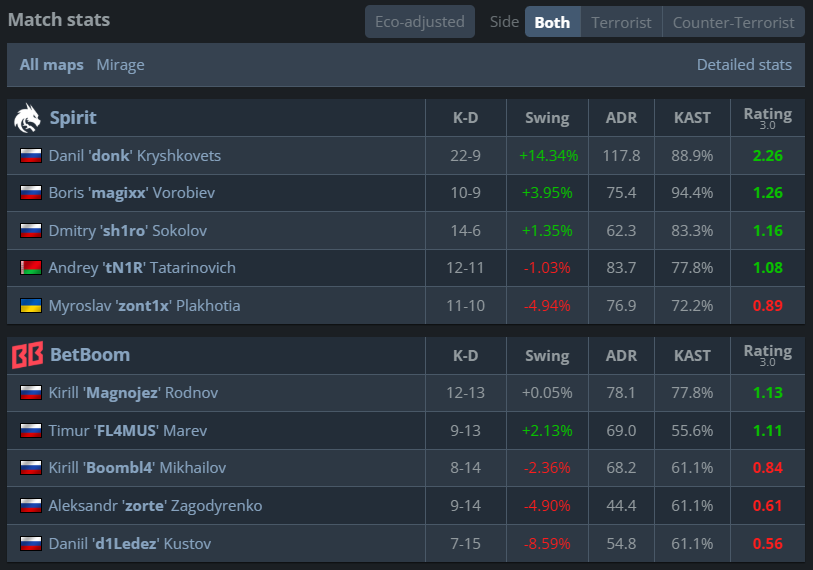Open Danil 'donk' Kryshkovets player profile
This screenshot has width=813, height=570.
[x=135, y=156]
